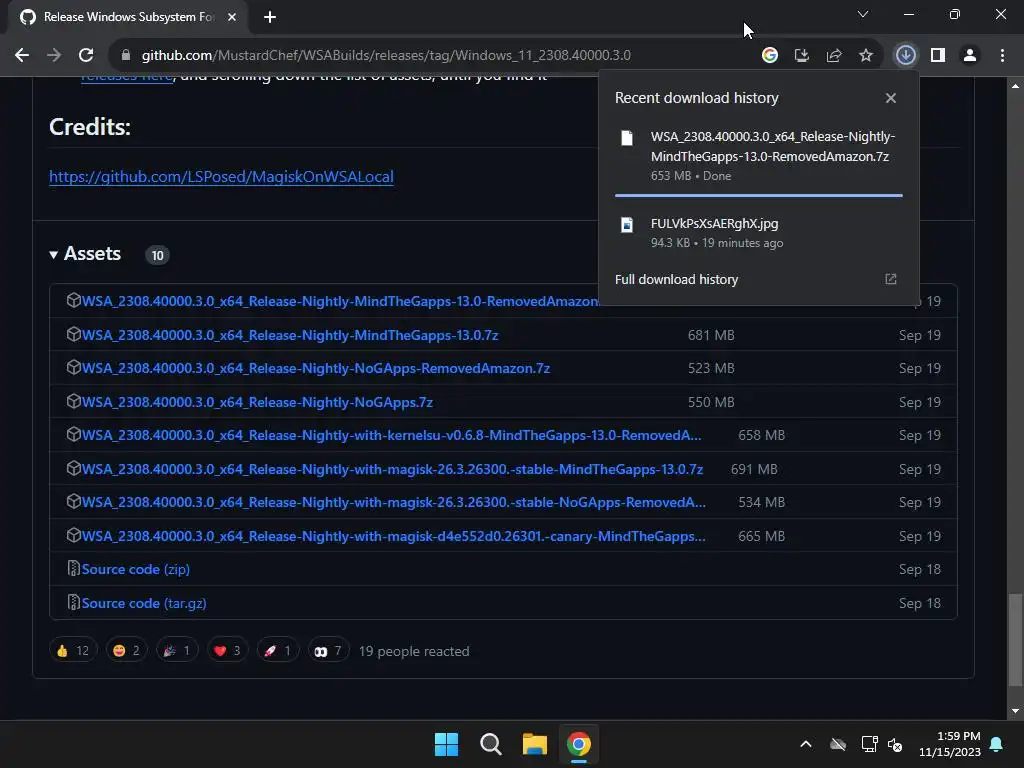This screenshot has width=1024, height=768.
Task: Open Chrome three-dot menu
Action: pos(1002,56)
